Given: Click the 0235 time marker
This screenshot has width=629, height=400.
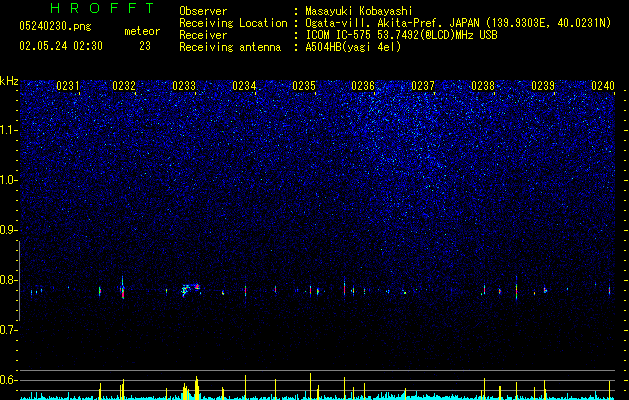Looking at the screenshot, I should coord(304,86).
